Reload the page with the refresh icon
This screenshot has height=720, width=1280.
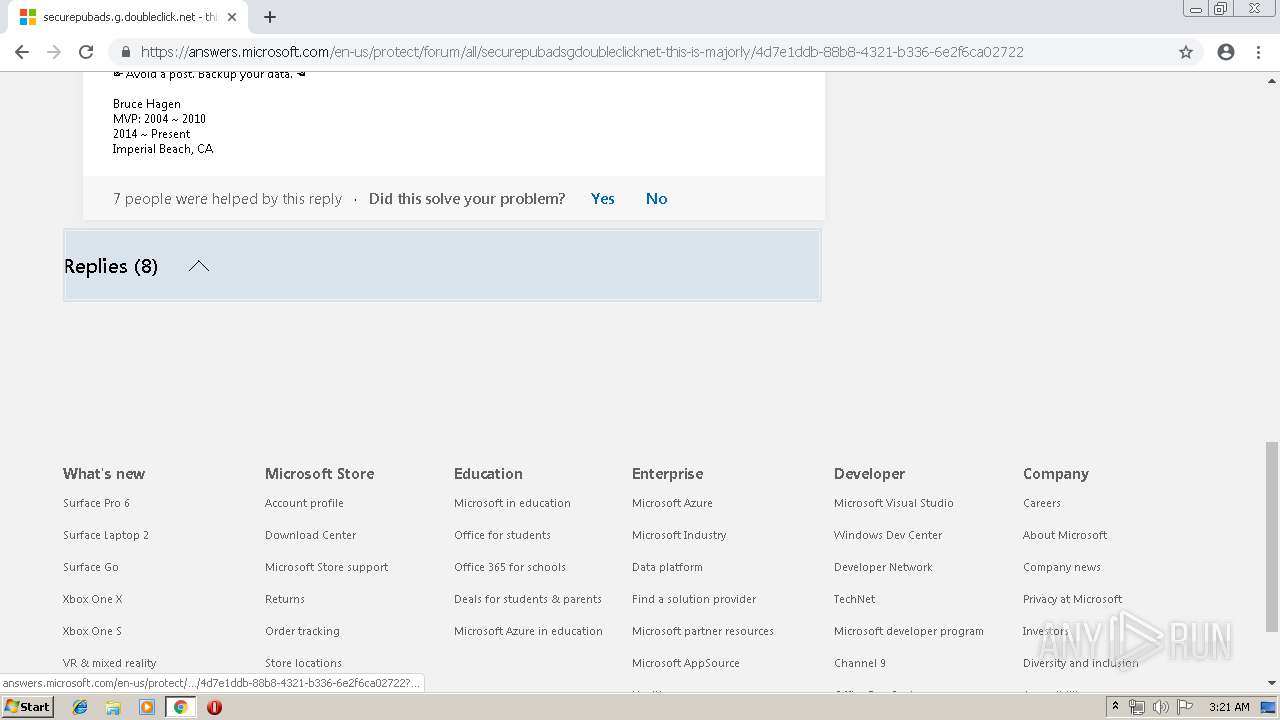(x=86, y=52)
